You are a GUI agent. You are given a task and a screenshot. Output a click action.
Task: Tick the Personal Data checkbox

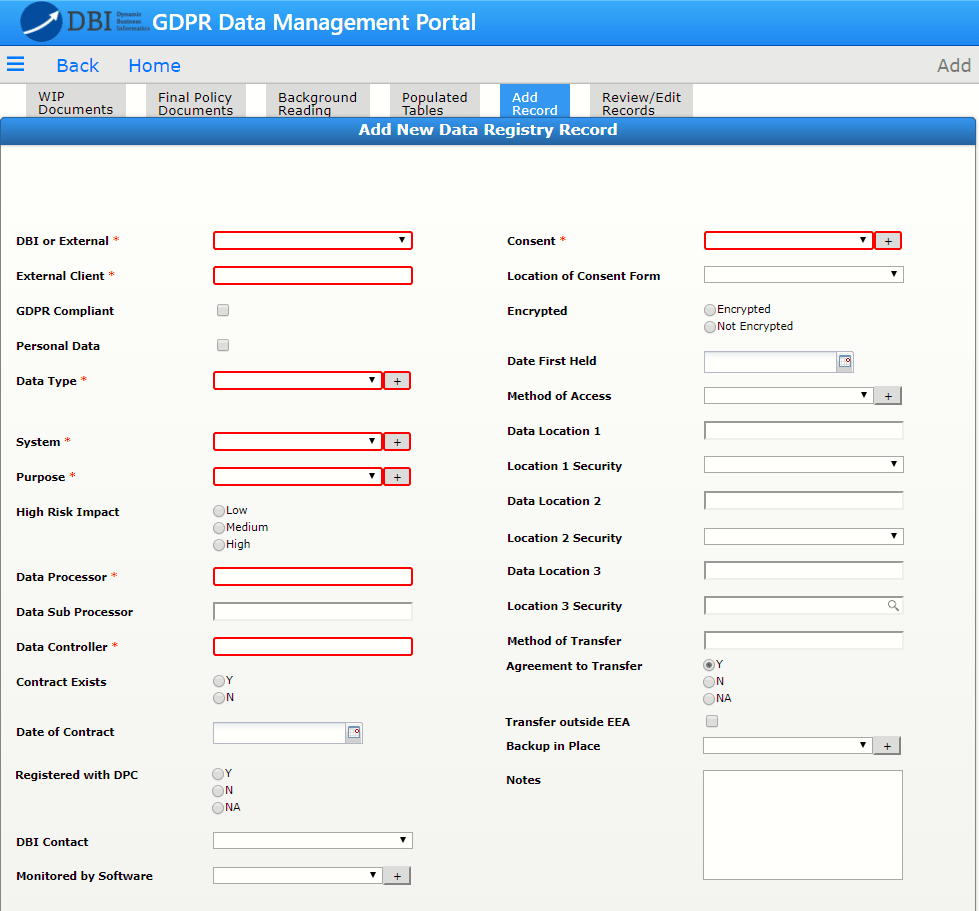pyautogui.click(x=223, y=345)
